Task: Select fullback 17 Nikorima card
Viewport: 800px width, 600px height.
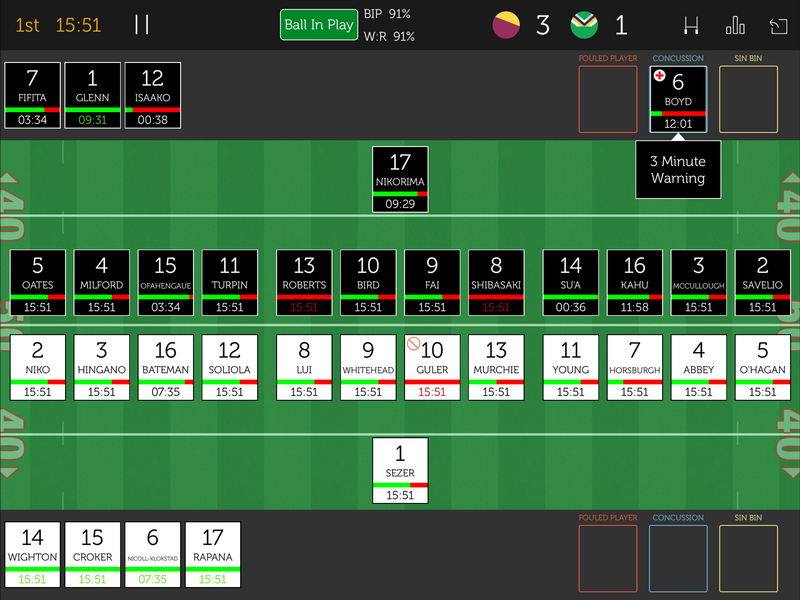Action: pos(400,180)
